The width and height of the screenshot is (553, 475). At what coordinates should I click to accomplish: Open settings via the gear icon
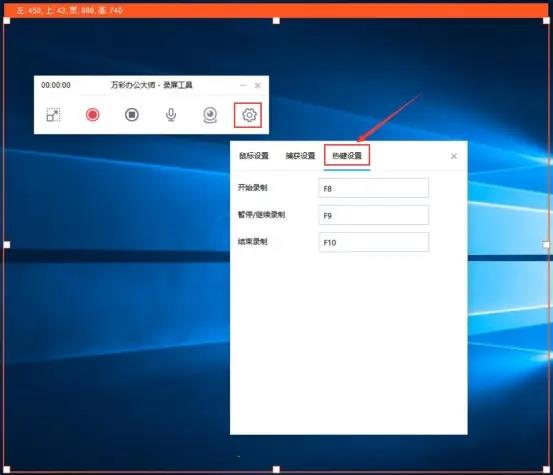[x=249, y=115]
